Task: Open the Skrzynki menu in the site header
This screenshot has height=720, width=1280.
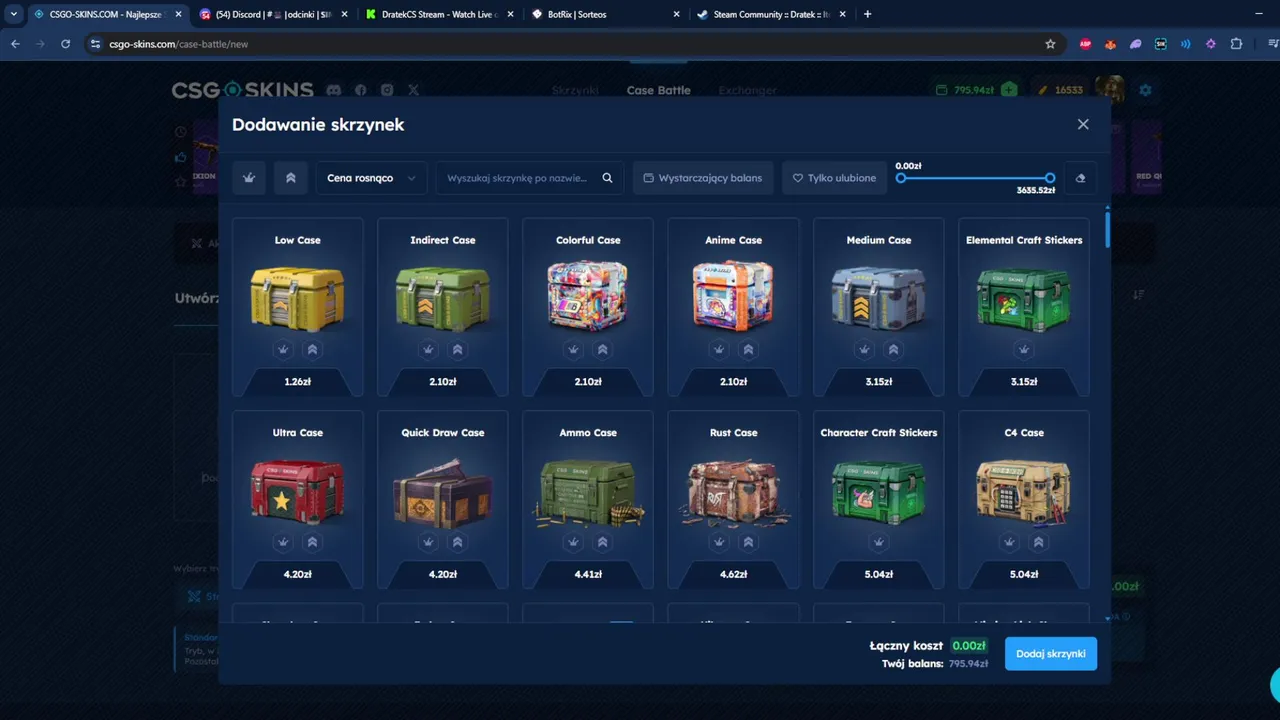Action: pyautogui.click(x=575, y=90)
